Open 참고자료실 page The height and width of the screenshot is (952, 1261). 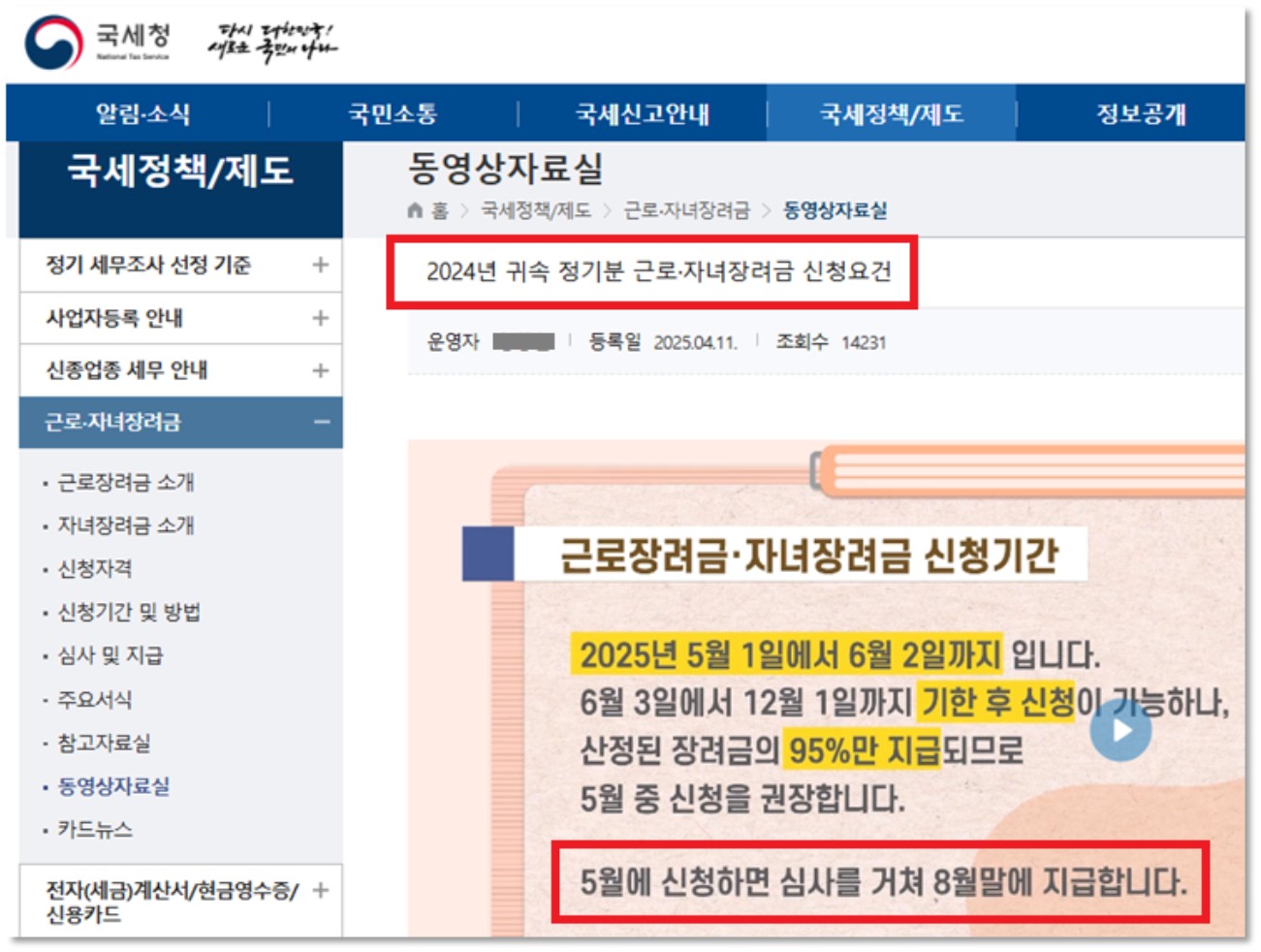coord(104,743)
